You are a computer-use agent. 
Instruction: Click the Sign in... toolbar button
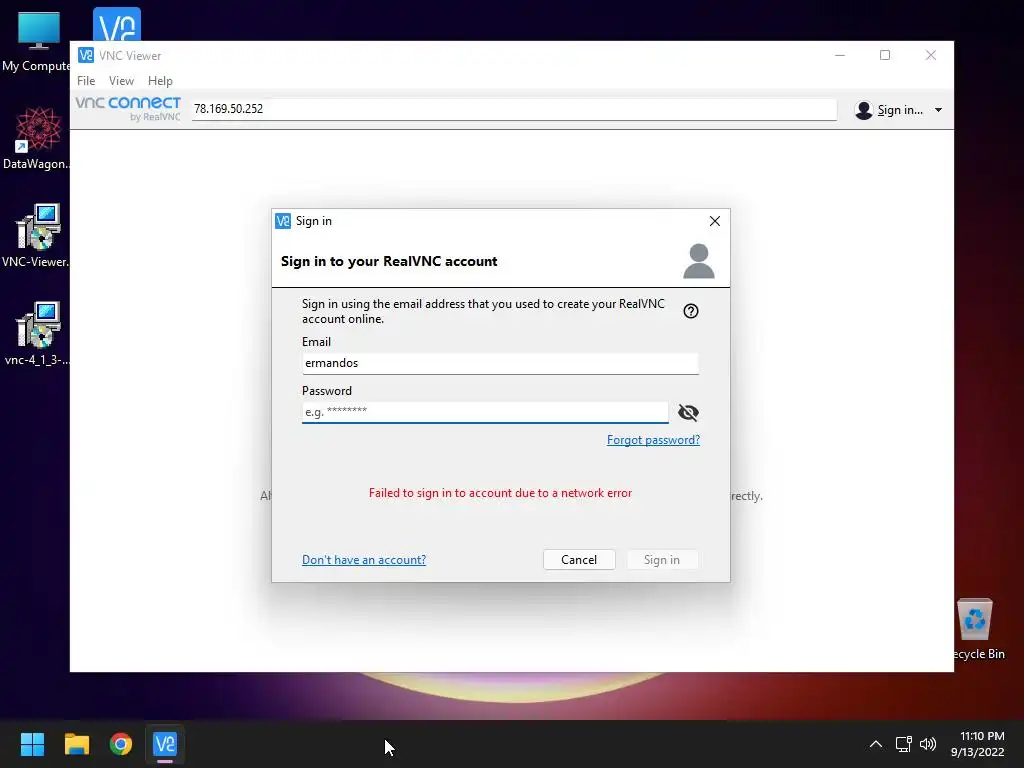tap(898, 110)
